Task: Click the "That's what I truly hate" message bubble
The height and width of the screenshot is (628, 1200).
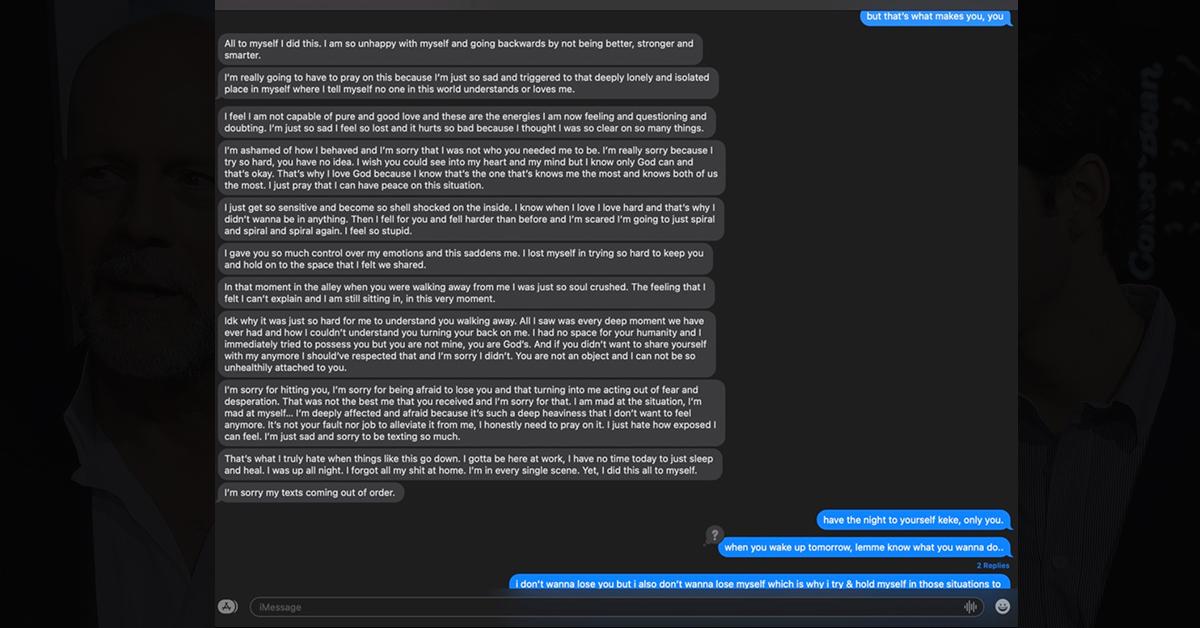Action: pyautogui.click(x=468, y=464)
